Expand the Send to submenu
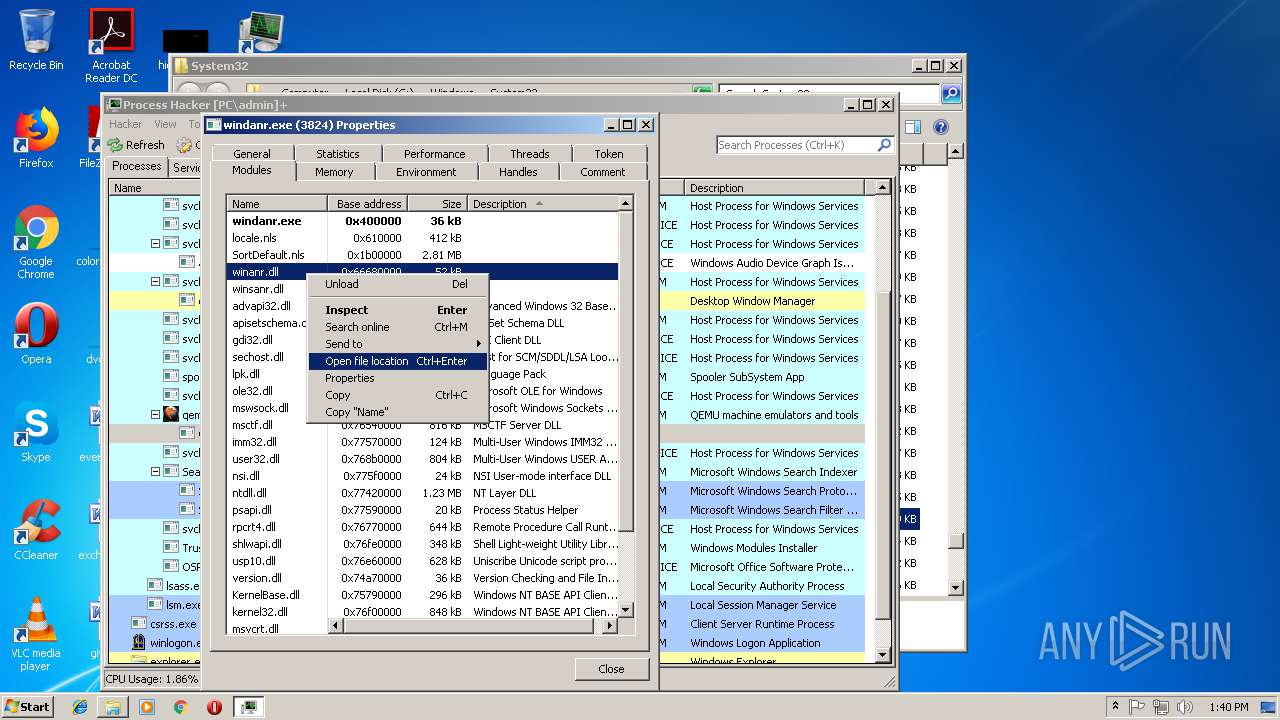Image resolution: width=1280 pixels, height=720 pixels. [397, 344]
